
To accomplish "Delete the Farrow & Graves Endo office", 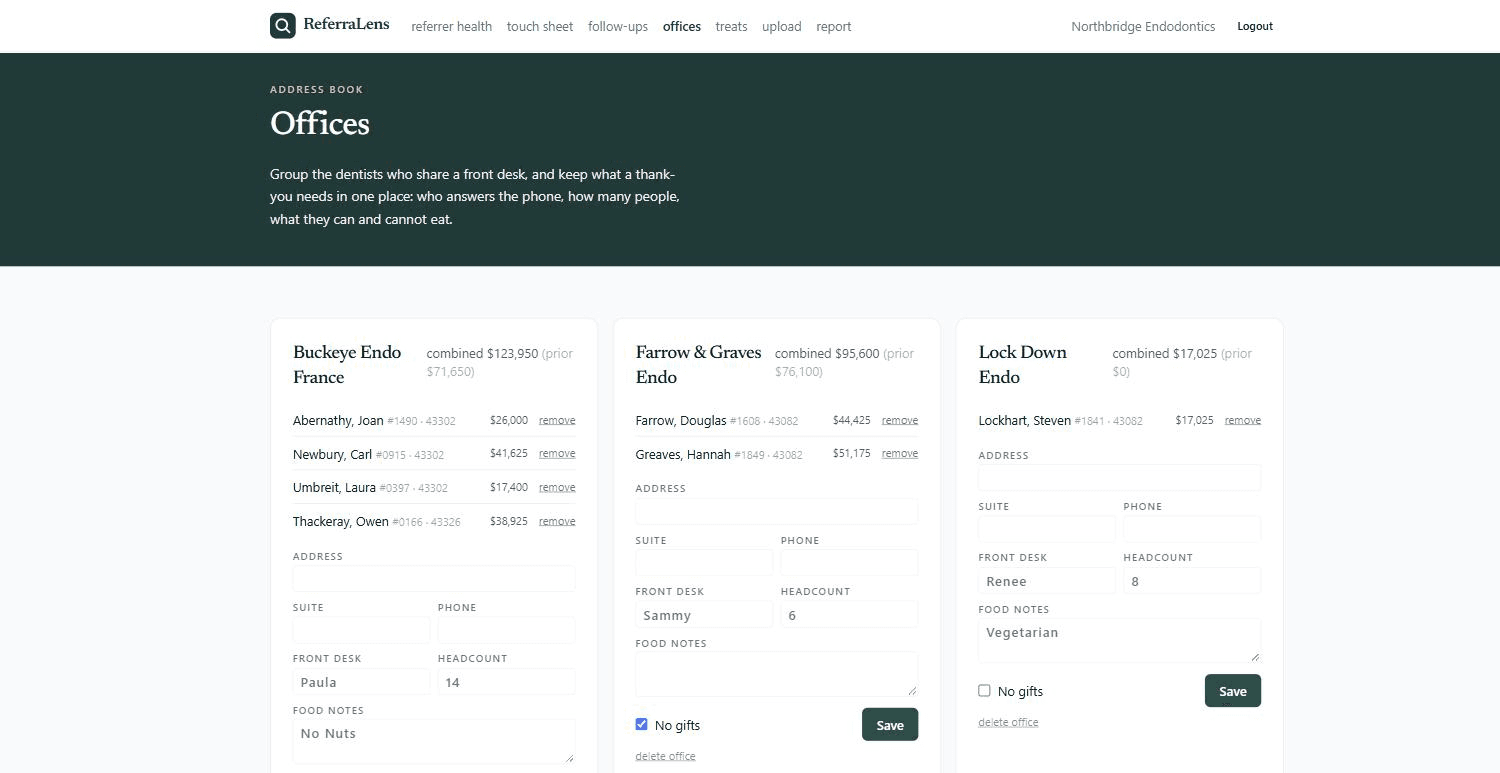I will [x=665, y=756].
